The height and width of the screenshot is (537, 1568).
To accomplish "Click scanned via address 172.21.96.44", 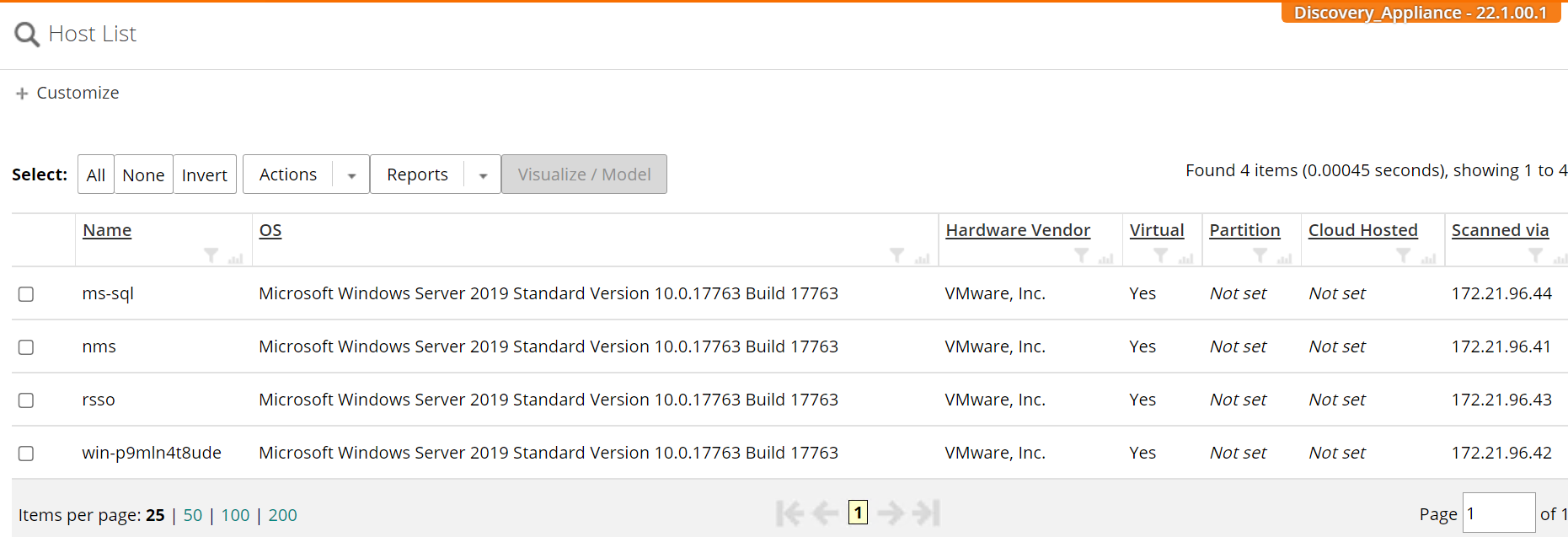I will point(1501,293).
